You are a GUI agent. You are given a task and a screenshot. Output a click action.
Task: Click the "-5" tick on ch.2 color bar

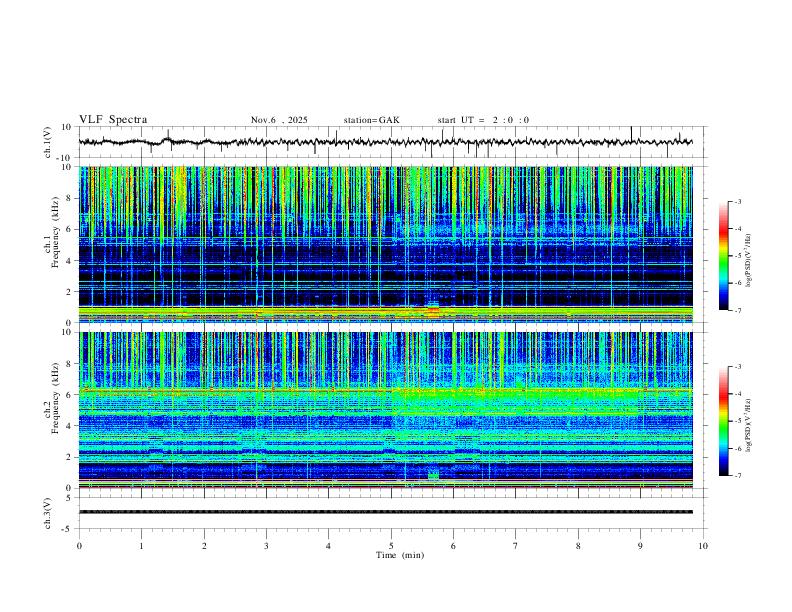point(737,421)
